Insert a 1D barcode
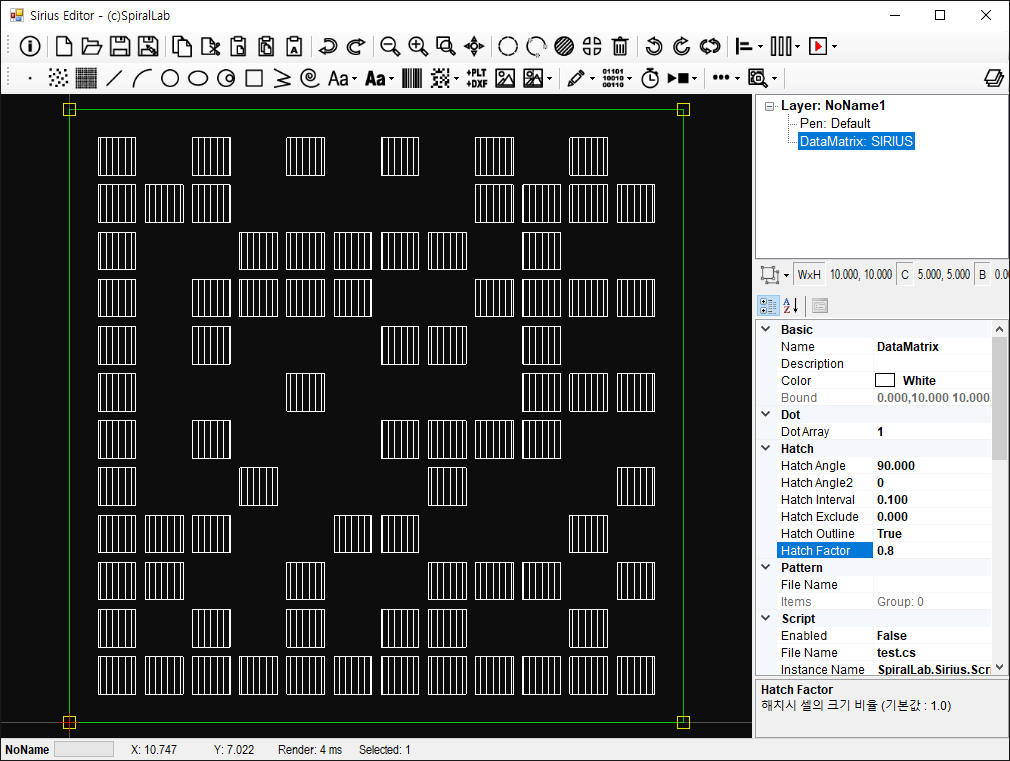 pyautogui.click(x=412, y=79)
